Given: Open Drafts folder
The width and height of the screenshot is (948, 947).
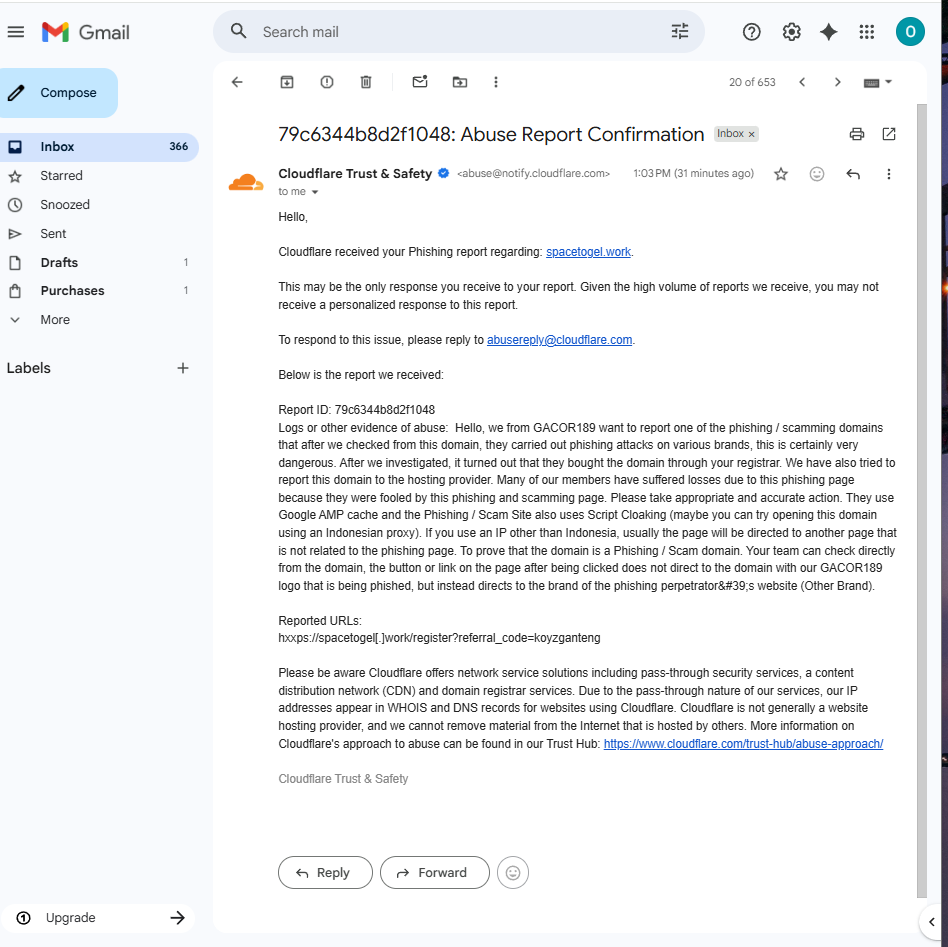Looking at the screenshot, I should pos(99,262).
